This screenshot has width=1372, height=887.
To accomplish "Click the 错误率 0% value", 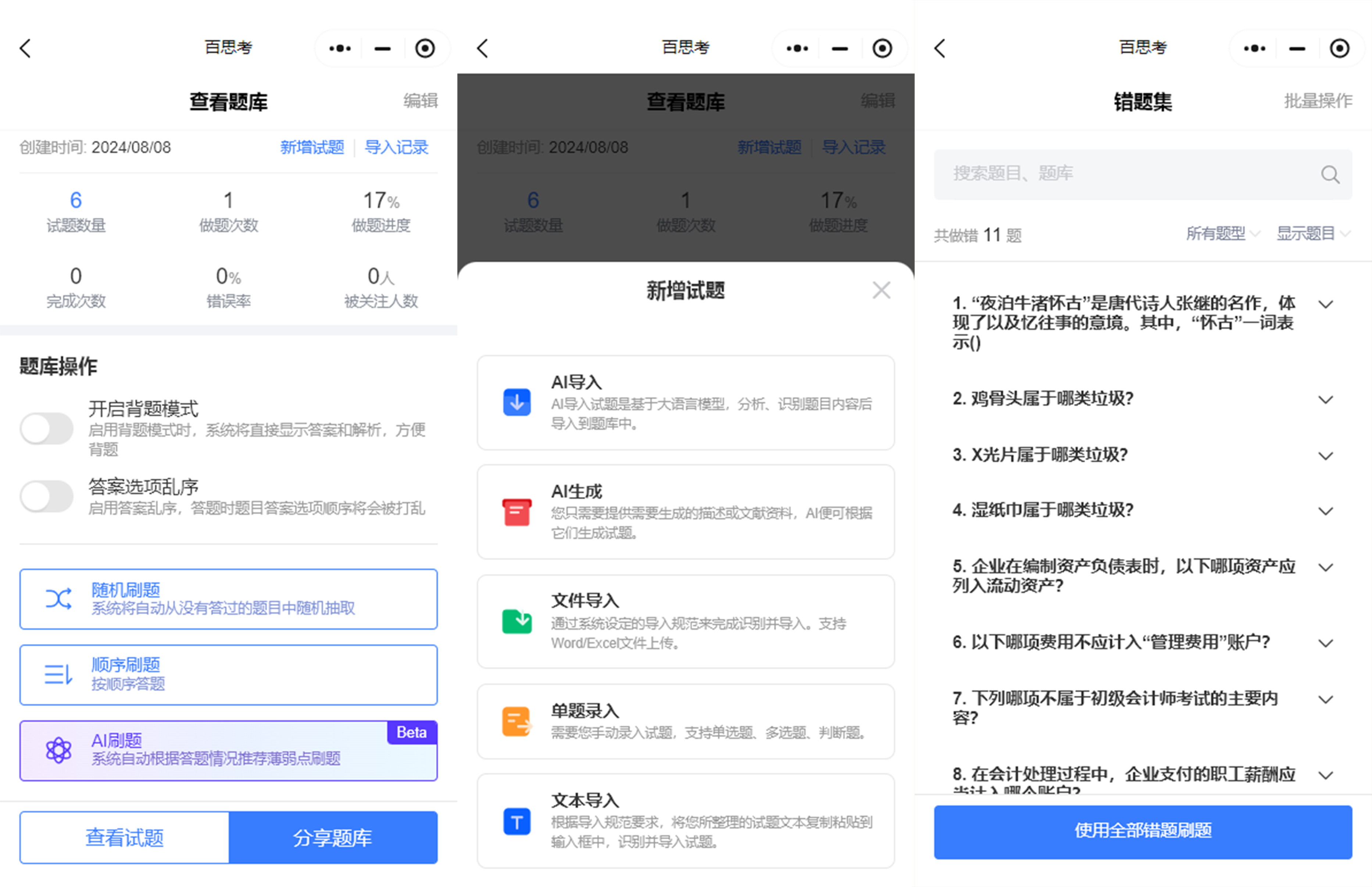I will click(x=229, y=276).
